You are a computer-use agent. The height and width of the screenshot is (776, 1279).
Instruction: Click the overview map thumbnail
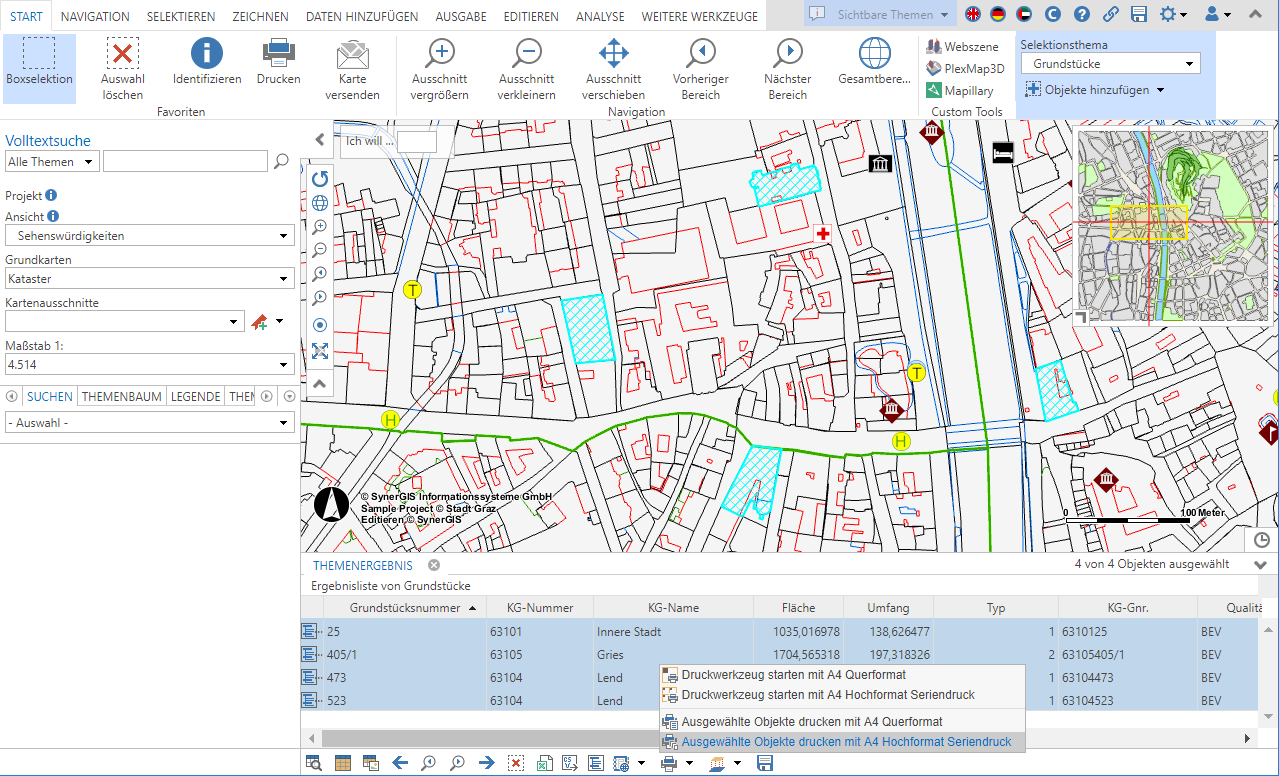point(1172,226)
